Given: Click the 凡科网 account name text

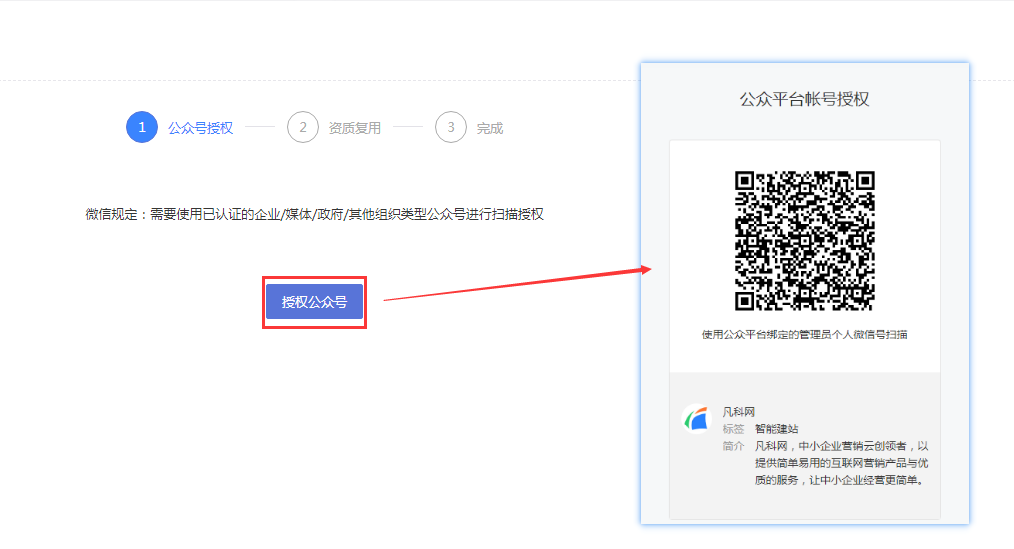Looking at the screenshot, I should point(739,412).
